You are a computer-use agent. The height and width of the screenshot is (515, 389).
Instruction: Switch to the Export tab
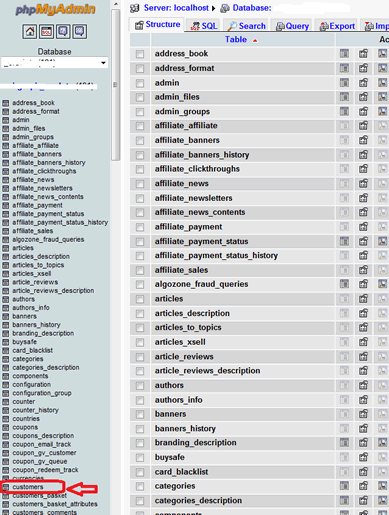pos(337,26)
